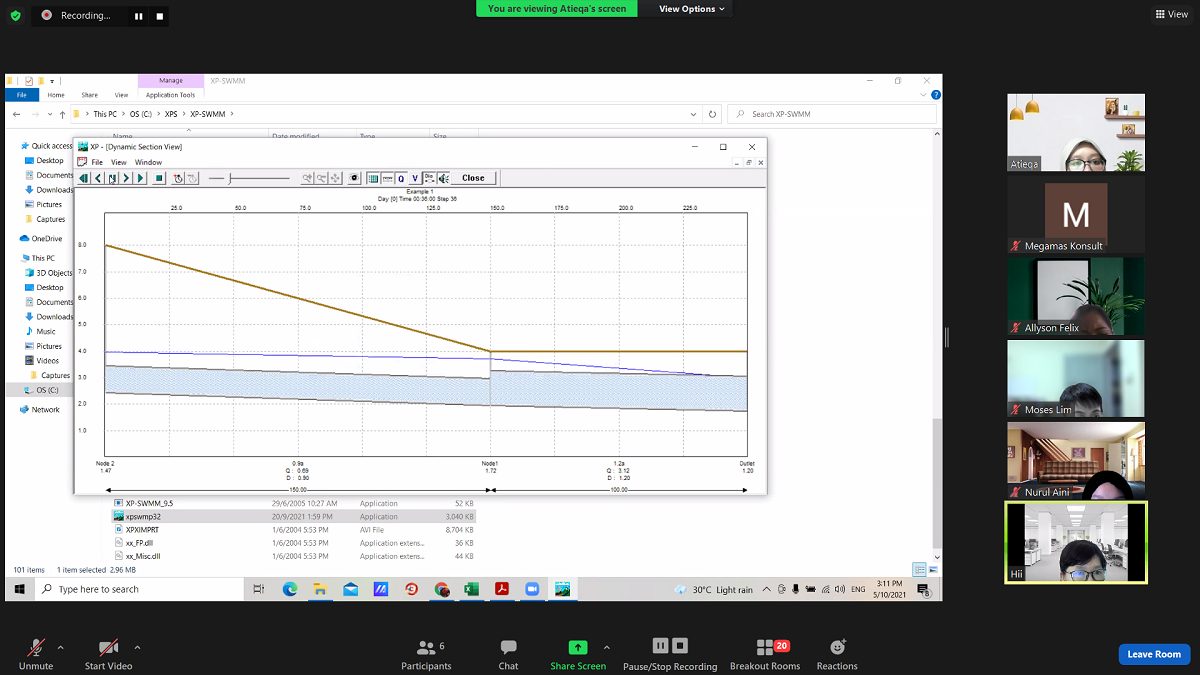Select the xpswmp32 file row

pyautogui.click(x=293, y=517)
